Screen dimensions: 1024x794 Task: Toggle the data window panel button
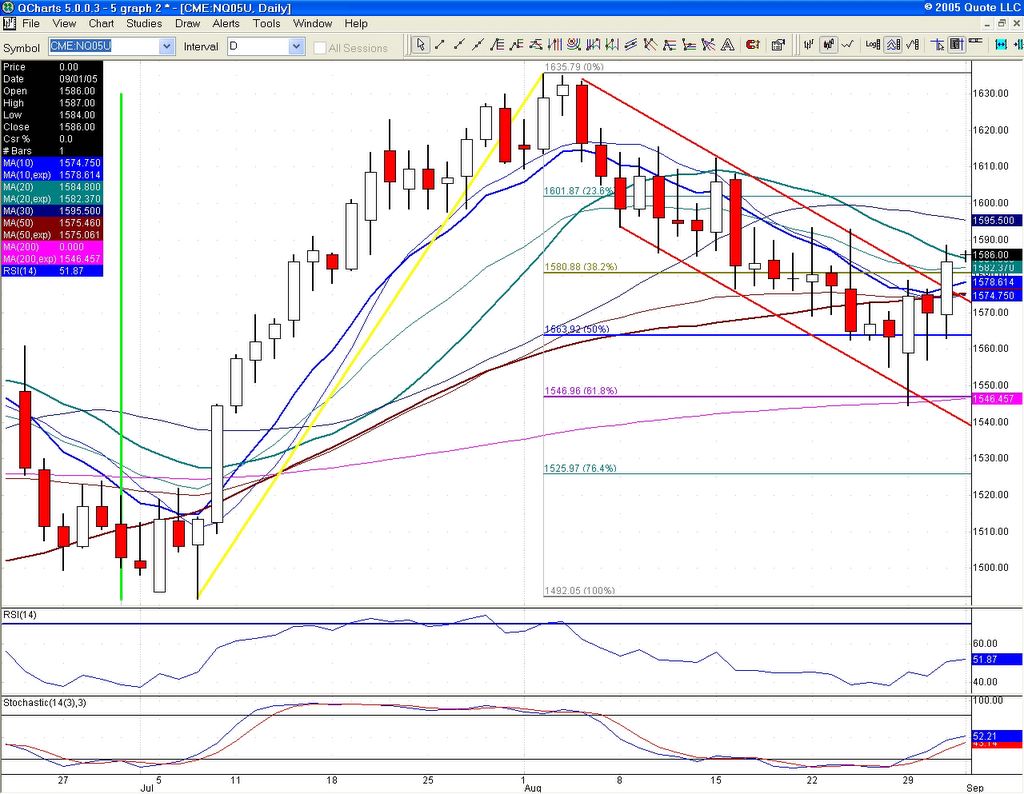coord(957,44)
